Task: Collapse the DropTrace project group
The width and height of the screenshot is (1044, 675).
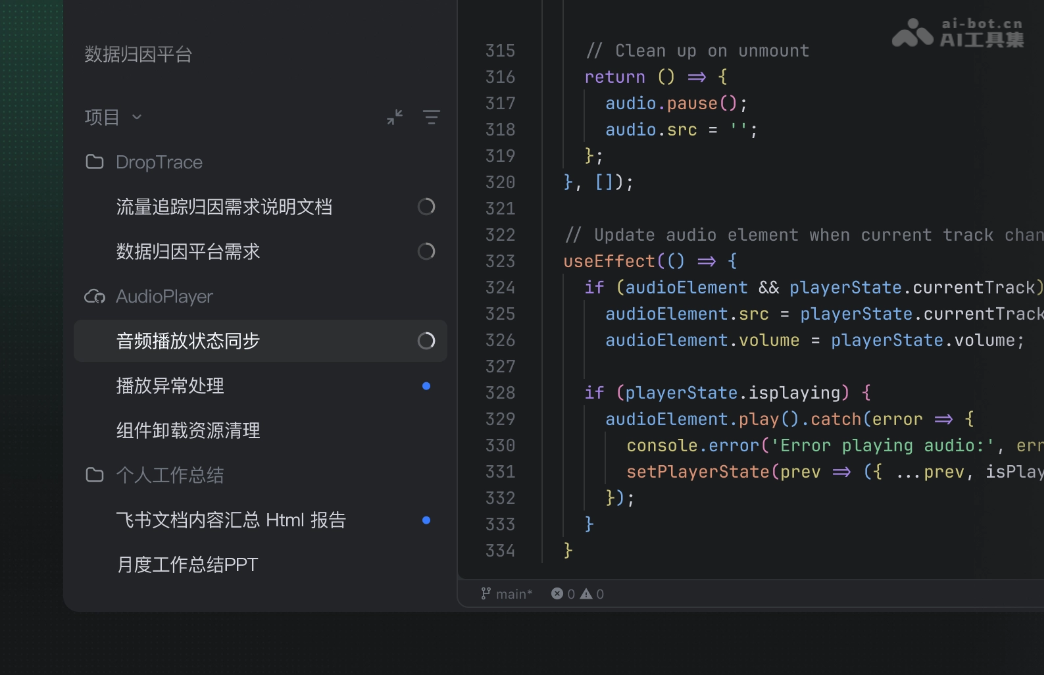Action: (159, 162)
